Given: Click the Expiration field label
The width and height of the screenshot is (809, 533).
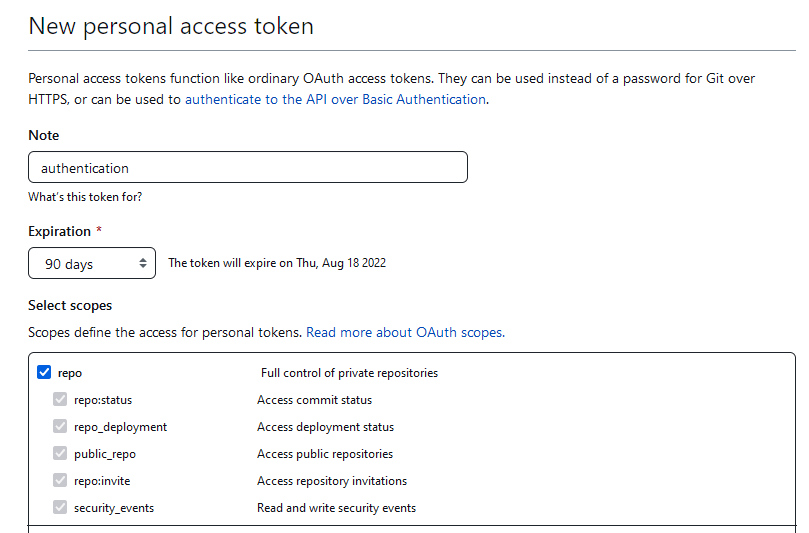Looking at the screenshot, I should (59, 231).
